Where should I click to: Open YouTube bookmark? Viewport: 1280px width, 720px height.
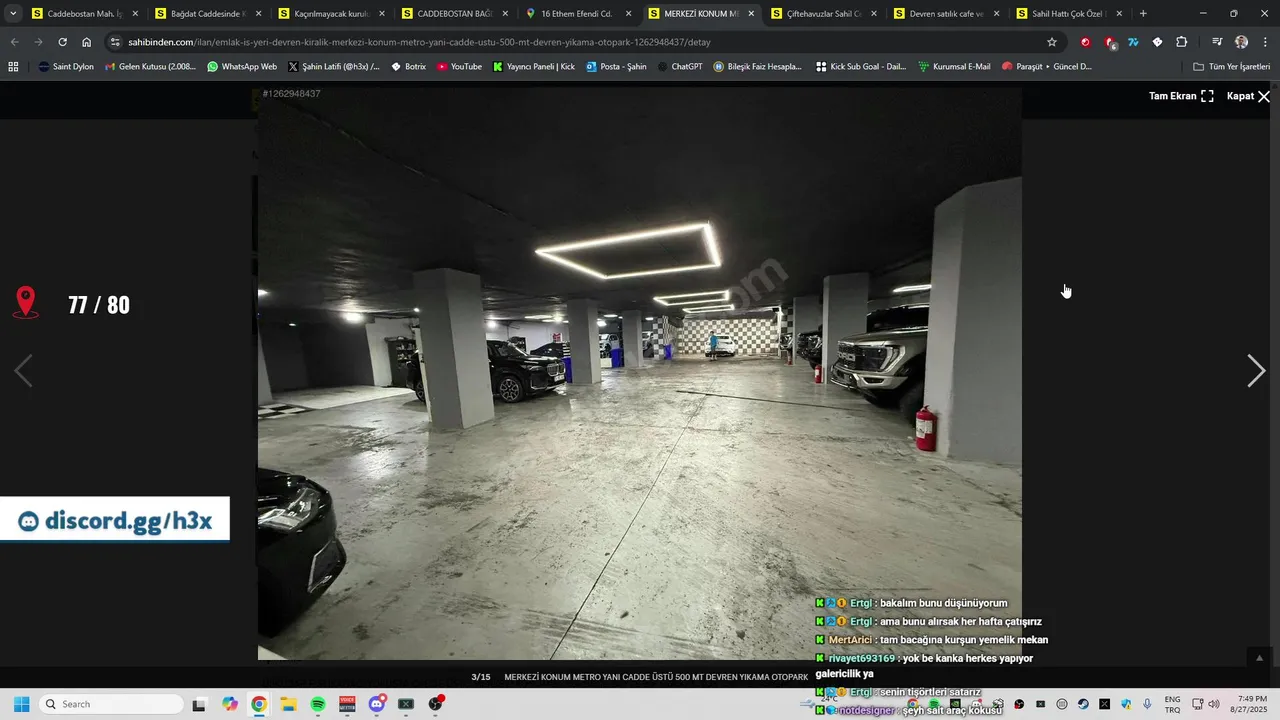(459, 66)
